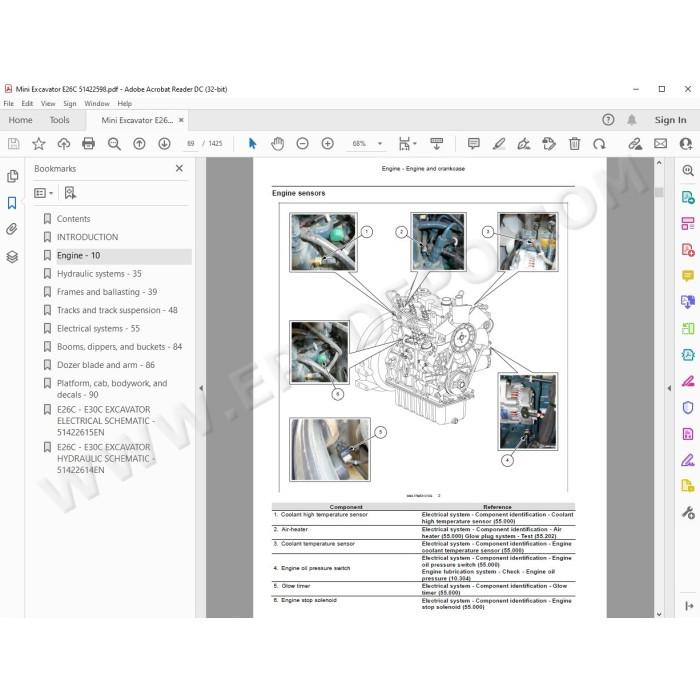Open the bookmarks options dropdown

[x=43, y=193]
